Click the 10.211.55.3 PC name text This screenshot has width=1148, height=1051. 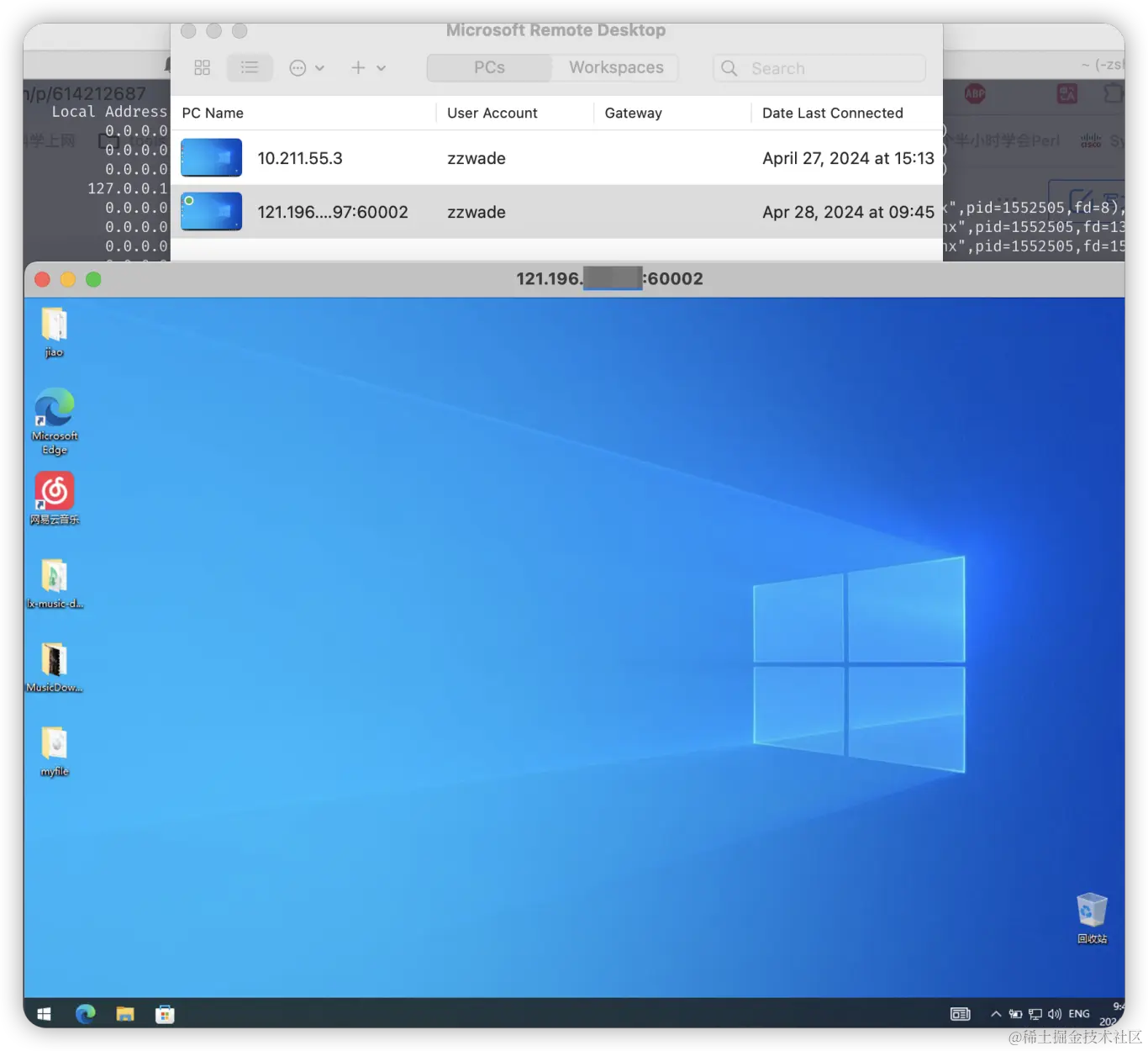[x=300, y=158]
